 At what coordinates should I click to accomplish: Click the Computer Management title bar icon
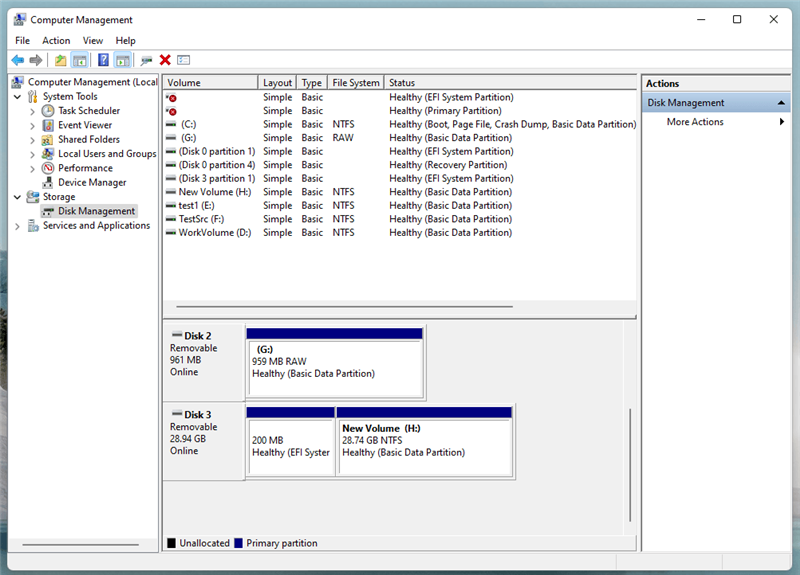point(19,19)
